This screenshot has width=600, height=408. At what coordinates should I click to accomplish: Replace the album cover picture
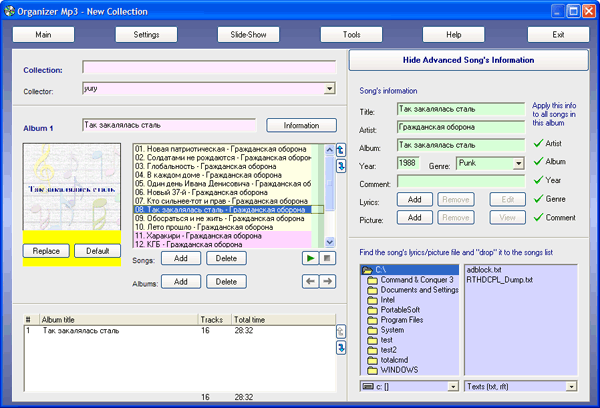click(46, 251)
